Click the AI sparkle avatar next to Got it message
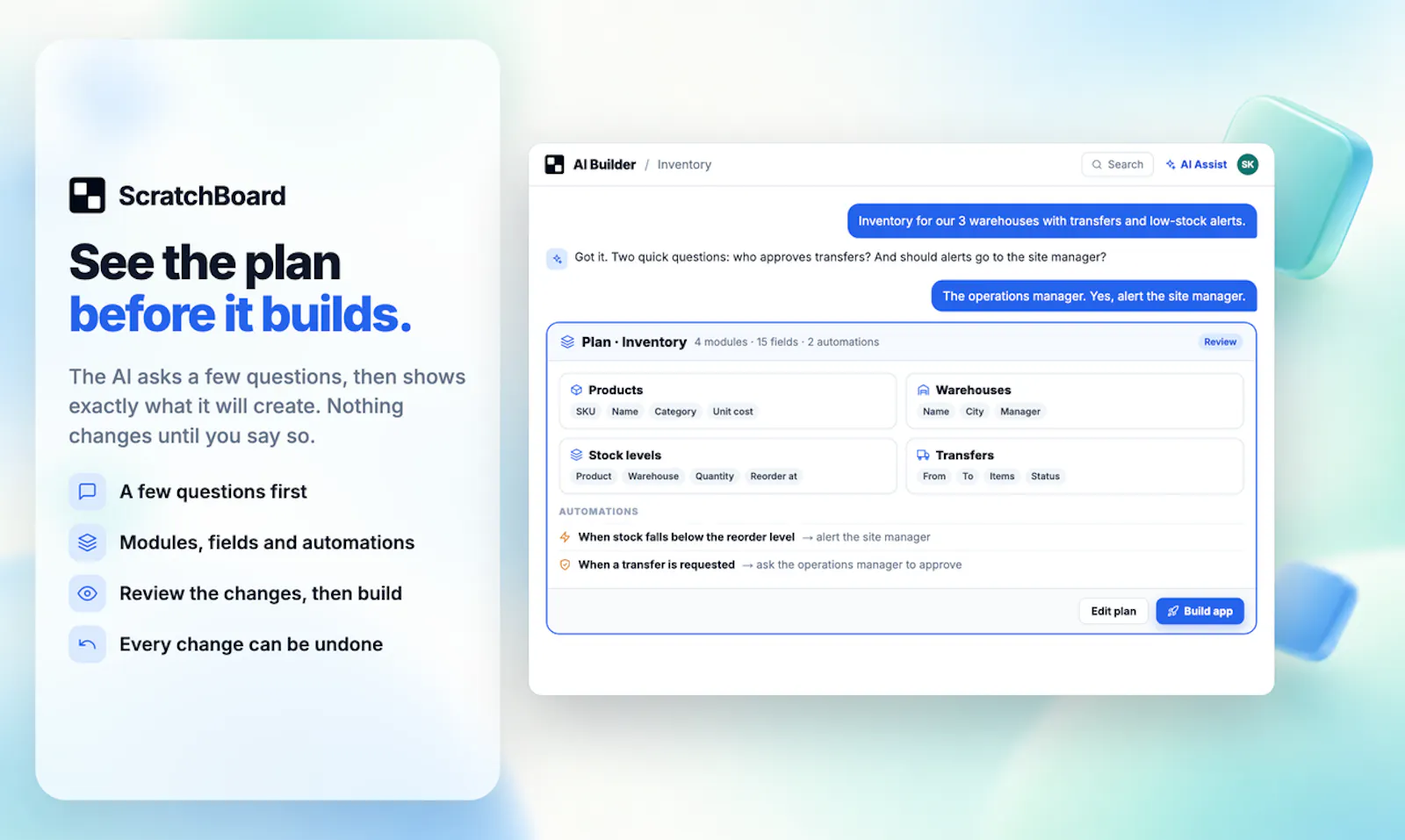This screenshot has width=1405, height=840. coord(557,259)
